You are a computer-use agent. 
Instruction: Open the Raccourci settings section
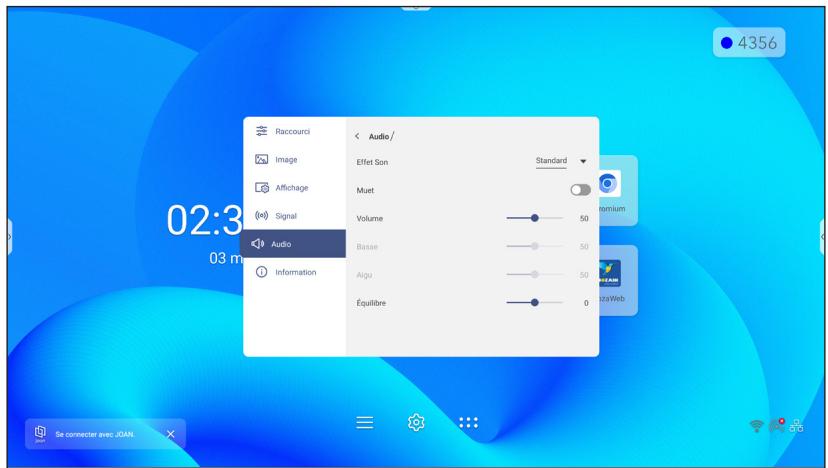point(294,132)
